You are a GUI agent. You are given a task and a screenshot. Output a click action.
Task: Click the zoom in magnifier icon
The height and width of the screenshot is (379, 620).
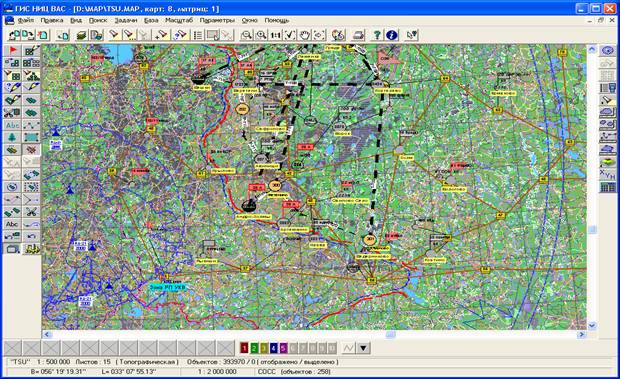[261, 35]
